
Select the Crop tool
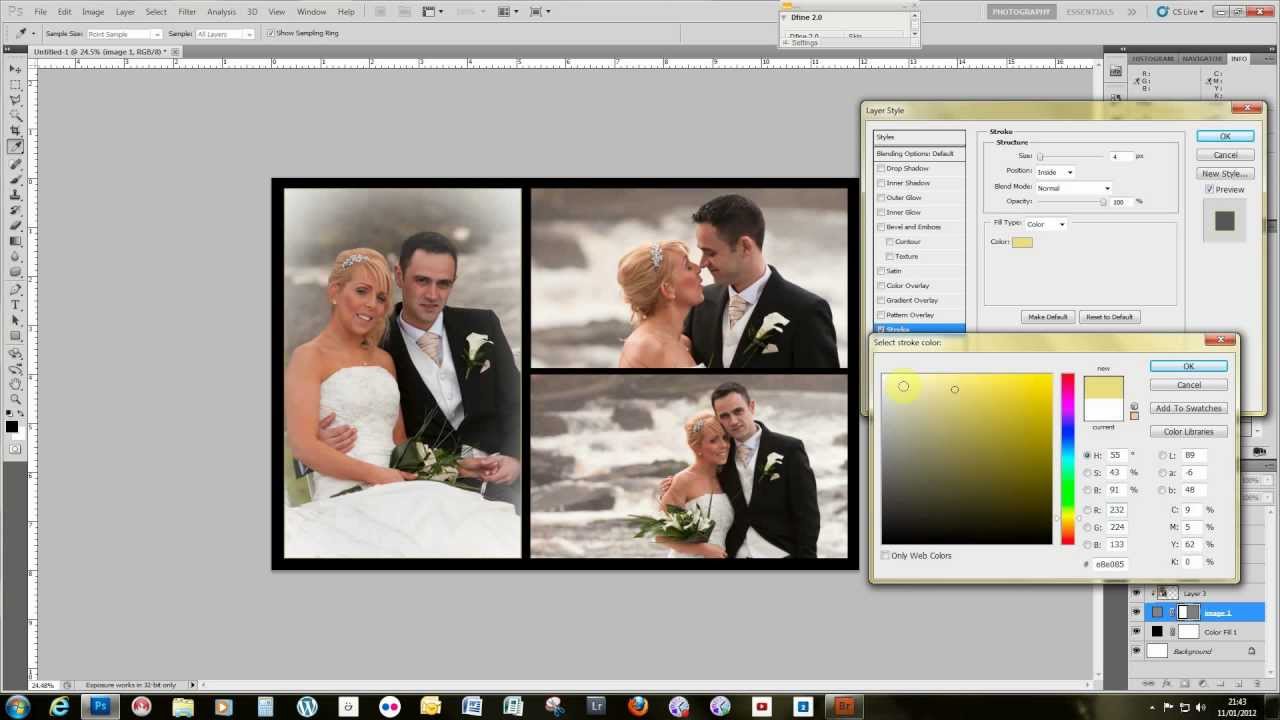[x=15, y=131]
